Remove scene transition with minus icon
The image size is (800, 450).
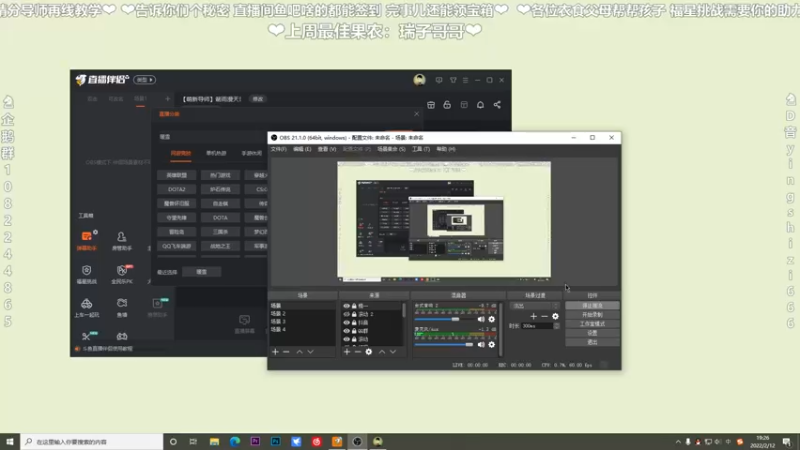(544, 316)
